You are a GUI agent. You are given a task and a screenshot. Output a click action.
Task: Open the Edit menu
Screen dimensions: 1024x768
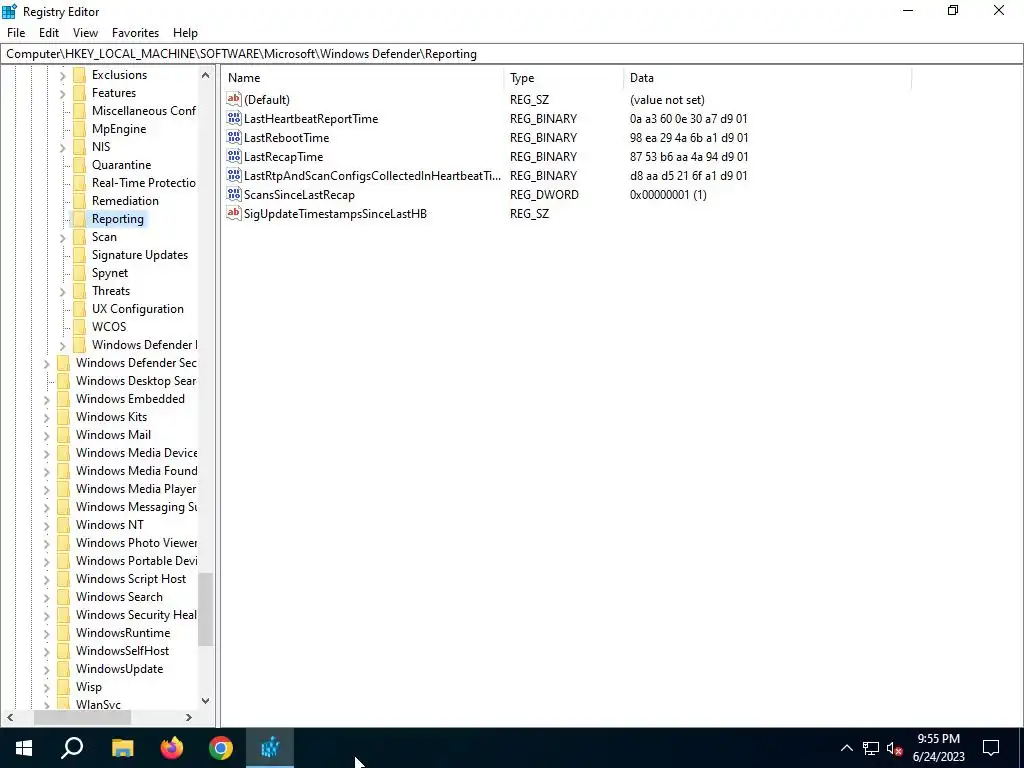tap(49, 33)
